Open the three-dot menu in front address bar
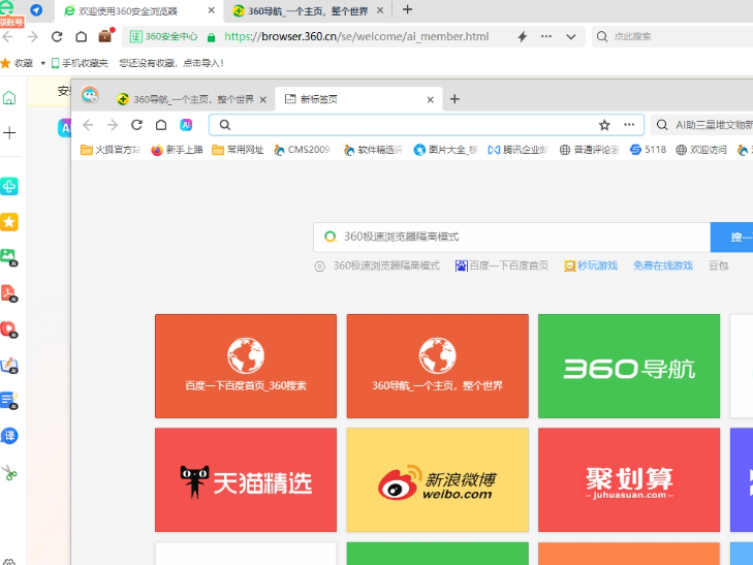Image resolution: width=753 pixels, height=565 pixels. [629, 125]
